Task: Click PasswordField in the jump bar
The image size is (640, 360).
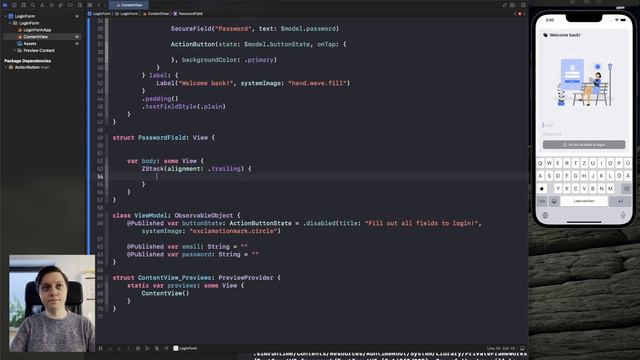Action: click(188, 13)
